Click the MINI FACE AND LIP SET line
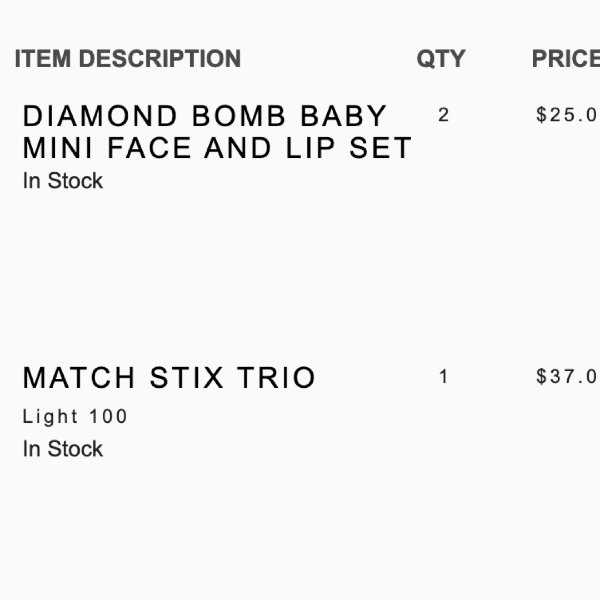600x600 pixels. coord(217,148)
